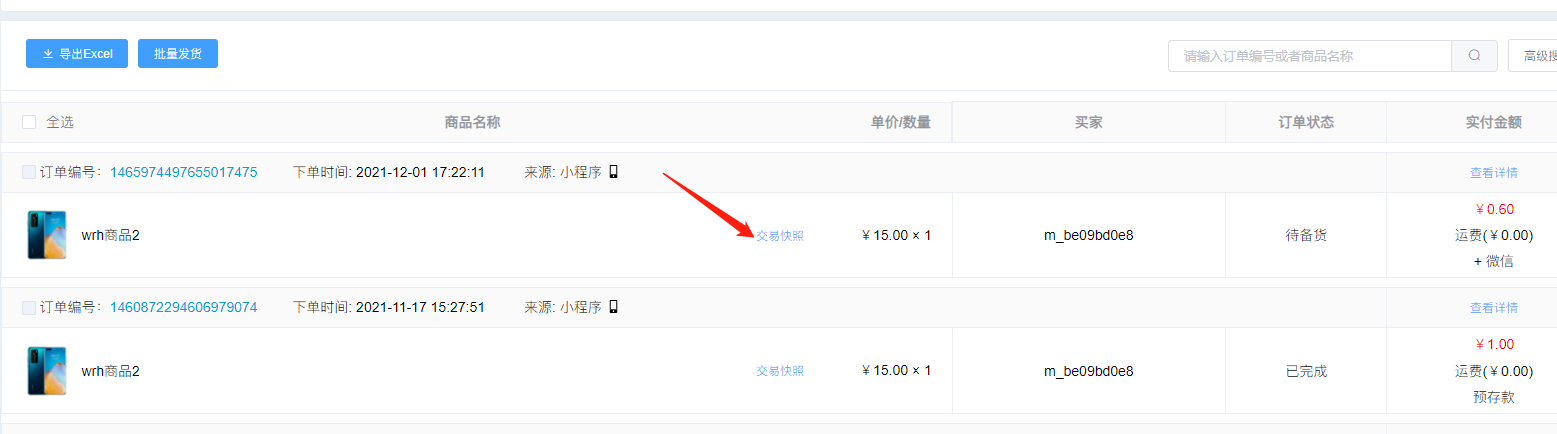Screen dimensions: 1557x434
Task: Check order 1460872294606979074 checkbox
Action: (29, 307)
